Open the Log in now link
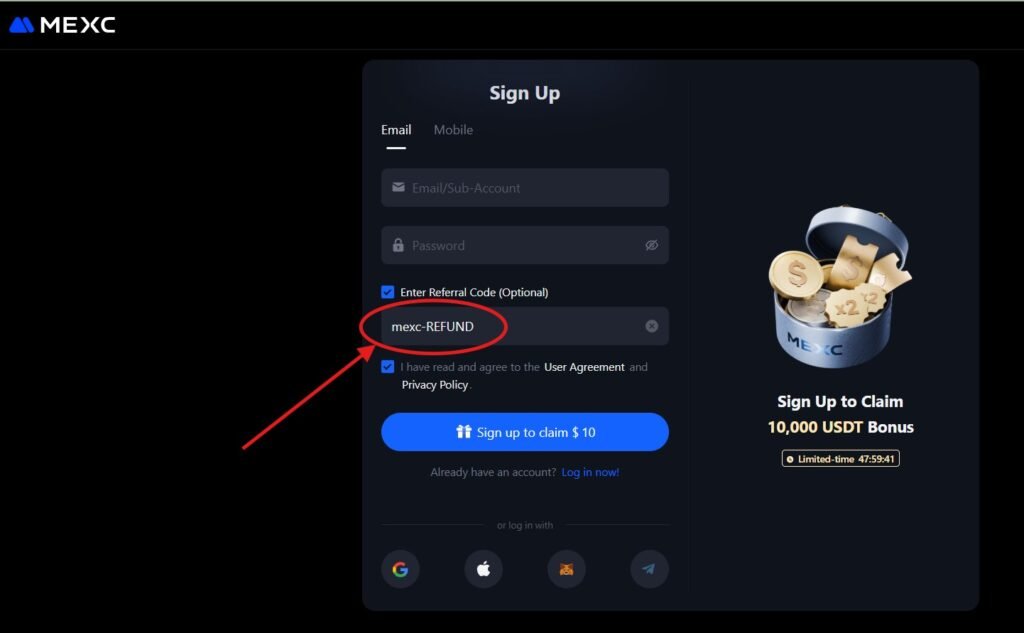Screen dimensions: 1024x633 pos(590,472)
